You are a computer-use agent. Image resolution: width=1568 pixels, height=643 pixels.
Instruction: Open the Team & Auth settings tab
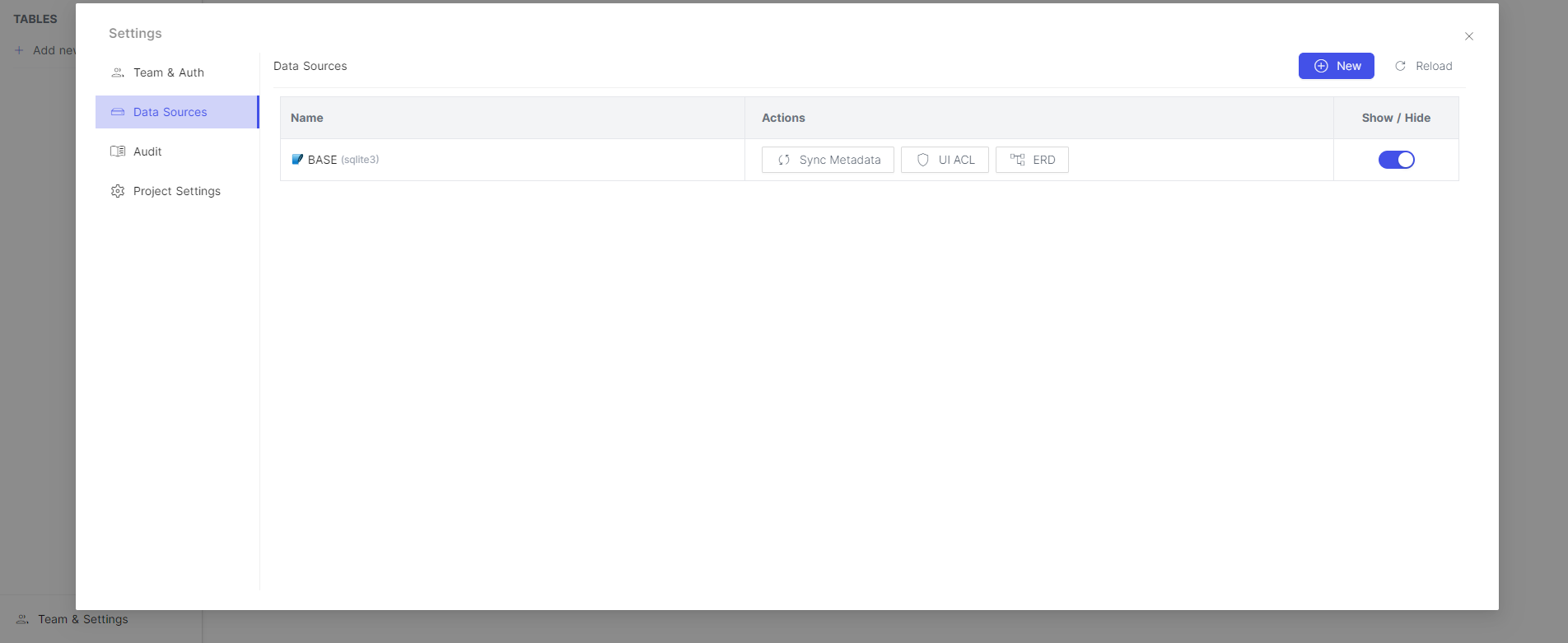click(x=176, y=72)
